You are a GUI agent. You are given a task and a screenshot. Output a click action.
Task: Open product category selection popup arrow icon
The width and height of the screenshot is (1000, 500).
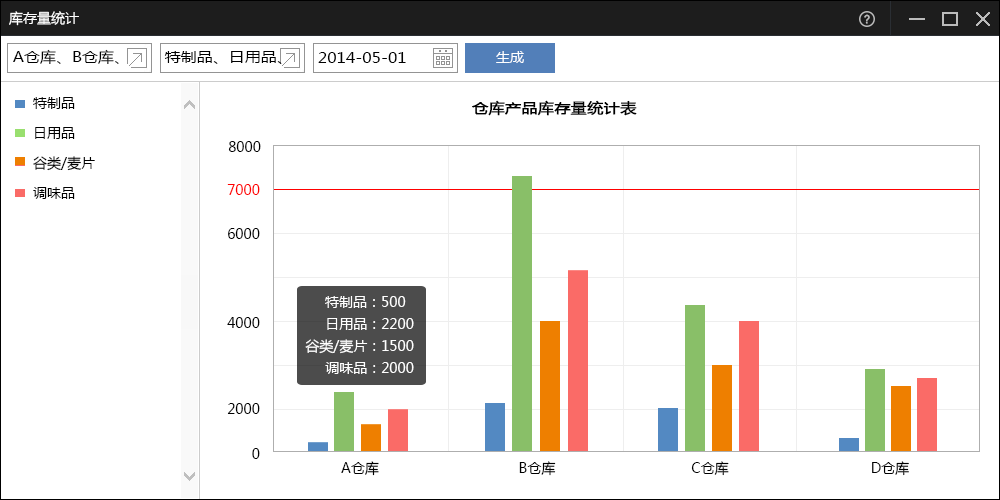[x=290, y=58]
